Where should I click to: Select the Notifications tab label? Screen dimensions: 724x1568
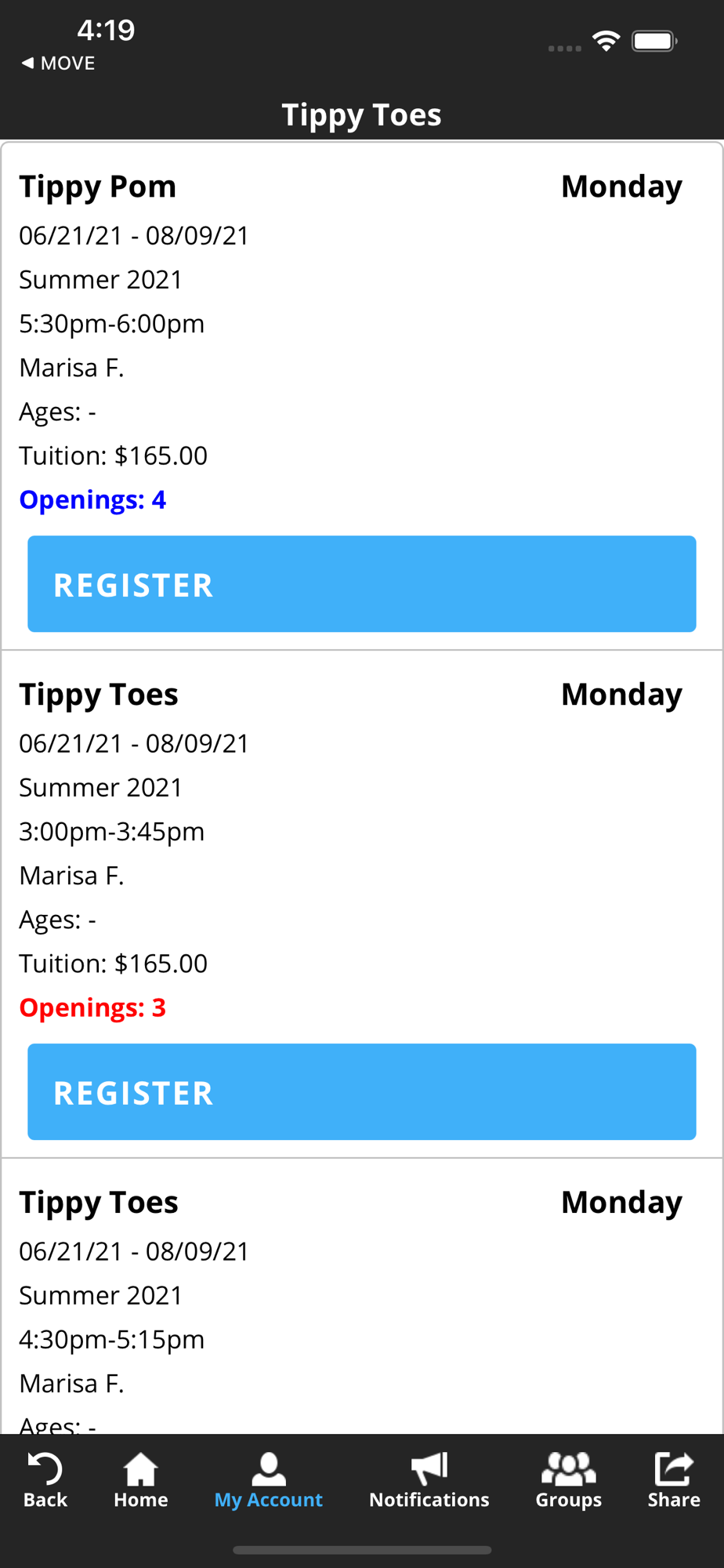pyautogui.click(x=429, y=1500)
